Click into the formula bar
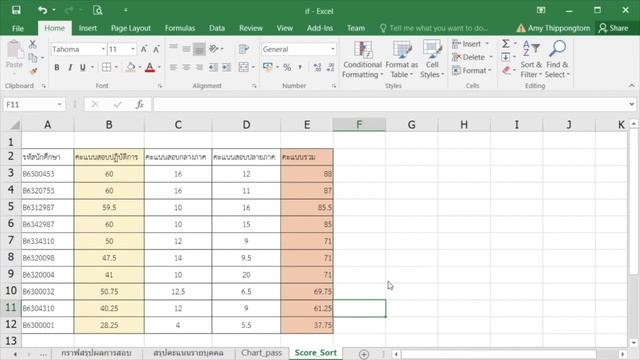Screen dimensions: 640x360 click(391, 105)
